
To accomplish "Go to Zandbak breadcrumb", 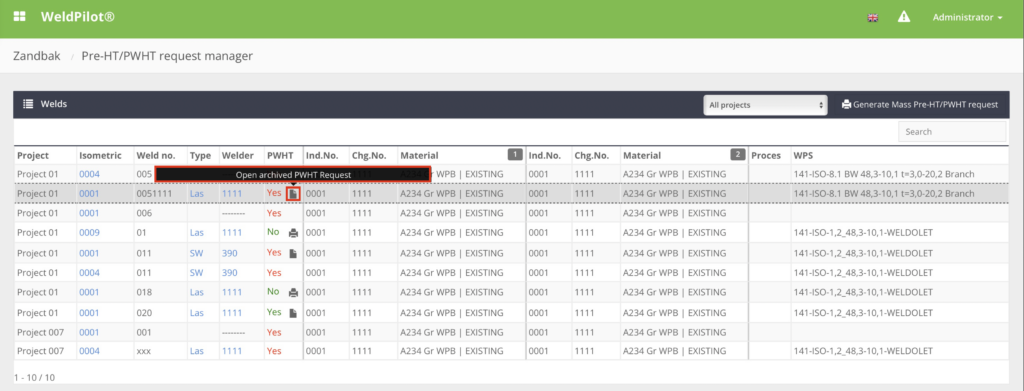I will [x=37, y=56].
